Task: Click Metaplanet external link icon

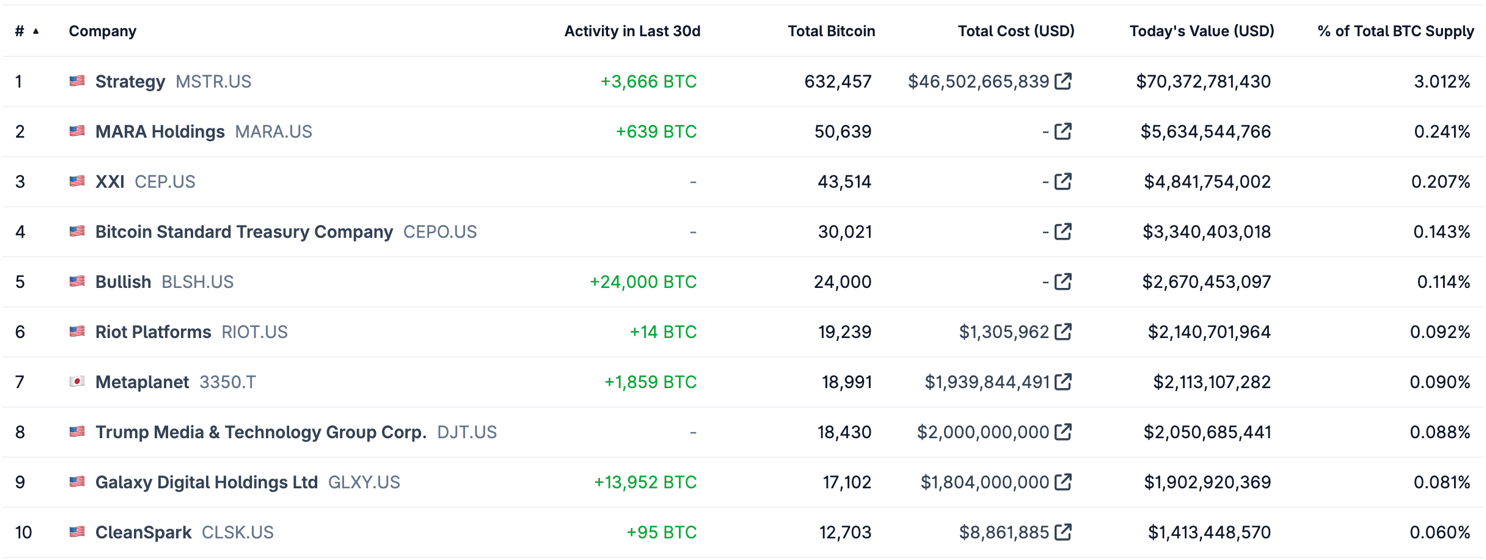Action: [1063, 381]
